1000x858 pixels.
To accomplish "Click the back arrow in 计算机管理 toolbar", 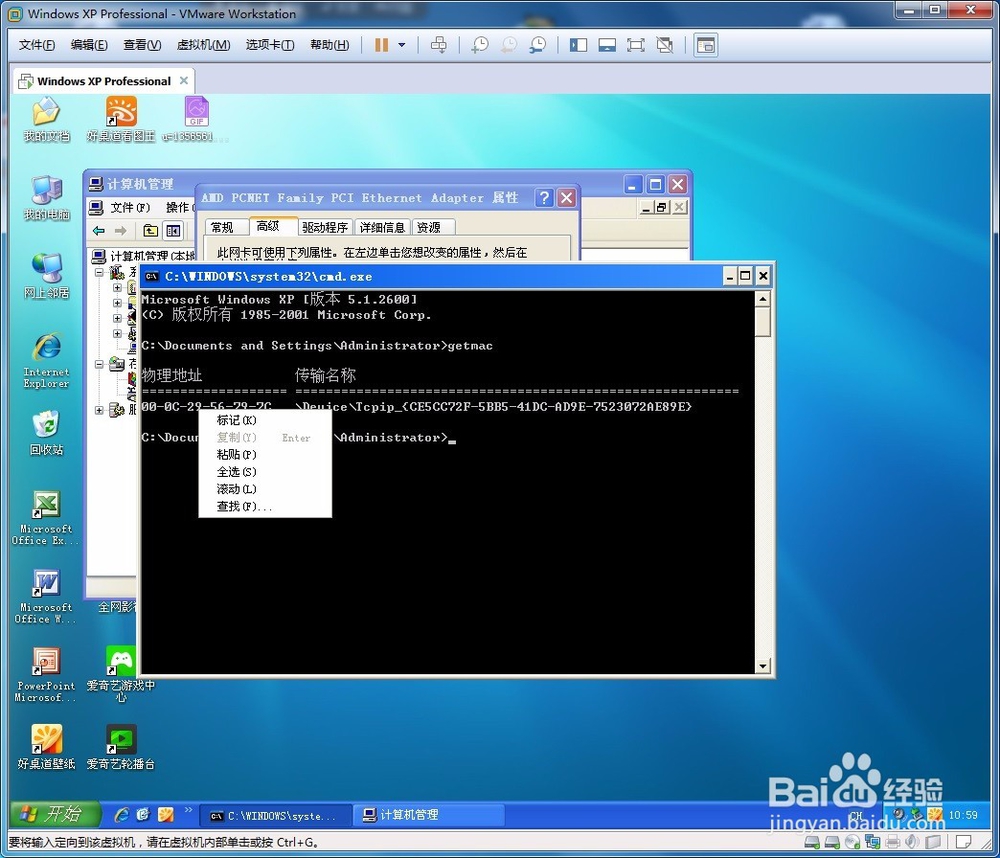I will [x=99, y=230].
